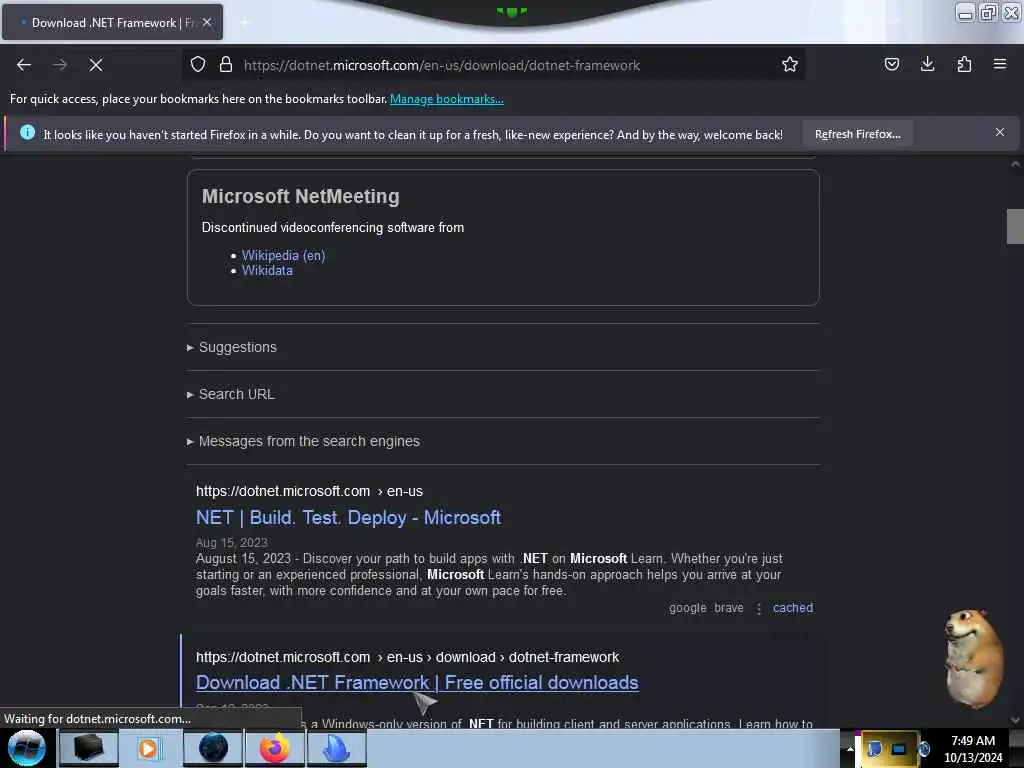
Task: Open the Wikidata link
Action: pyautogui.click(x=267, y=270)
